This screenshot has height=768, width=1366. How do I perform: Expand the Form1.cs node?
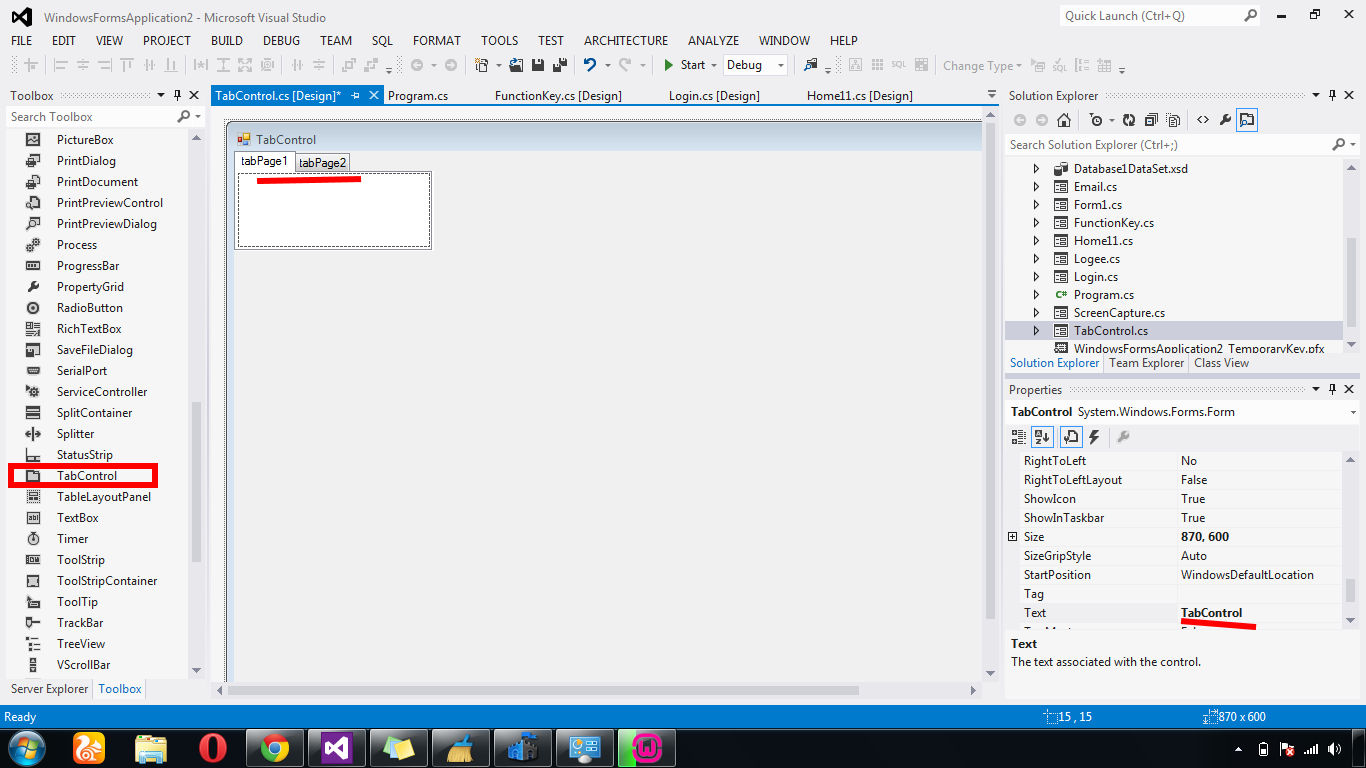pos(1036,205)
